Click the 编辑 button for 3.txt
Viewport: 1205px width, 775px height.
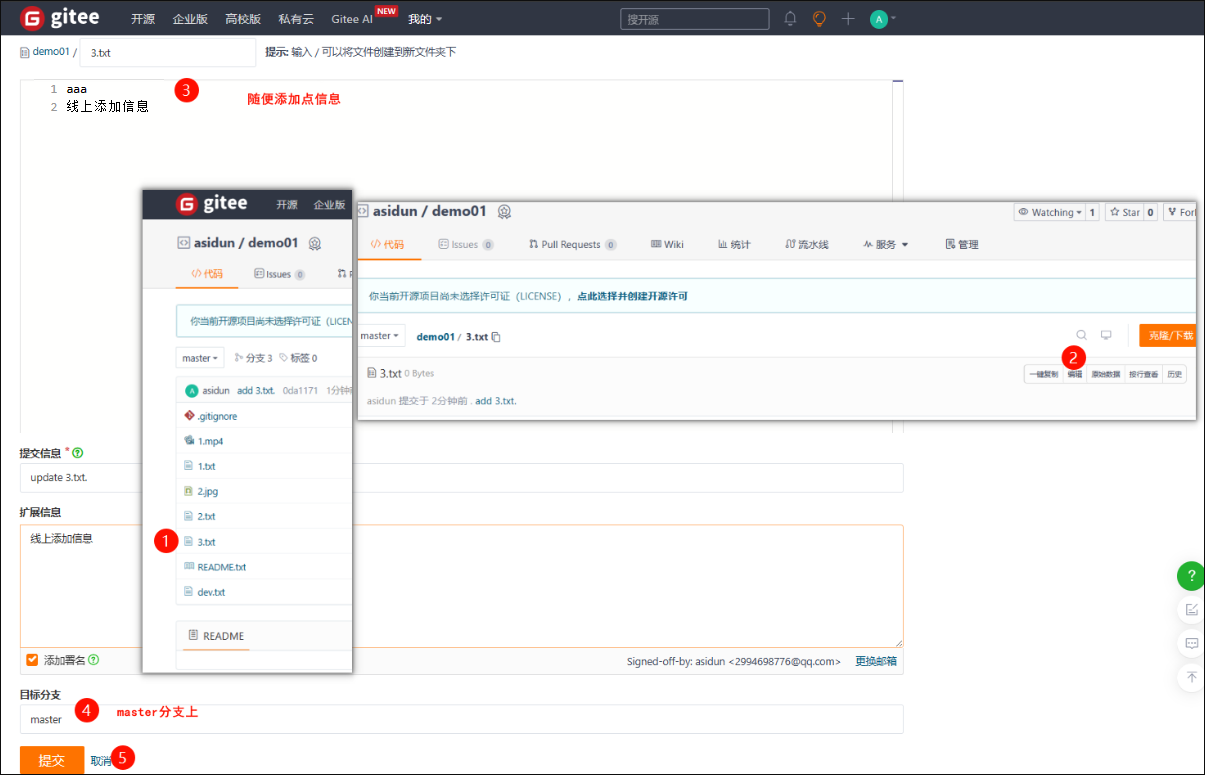point(1074,374)
